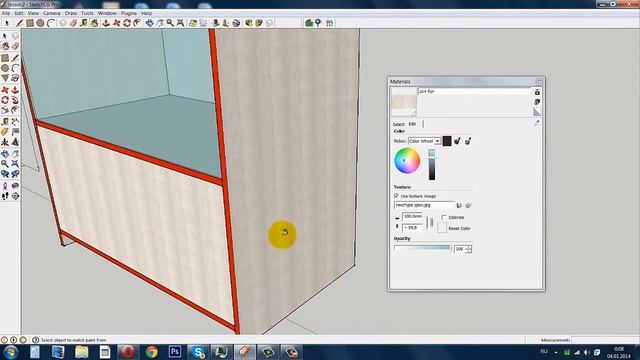The image size is (640, 360).
Task: Select the Arc tool in top toolbar
Action: (x=51, y=23)
